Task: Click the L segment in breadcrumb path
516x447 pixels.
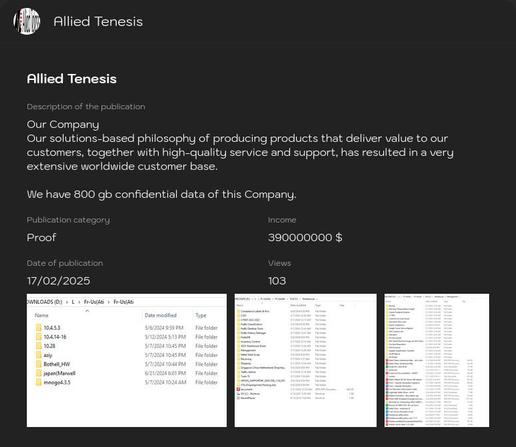Action: tap(73, 302)
